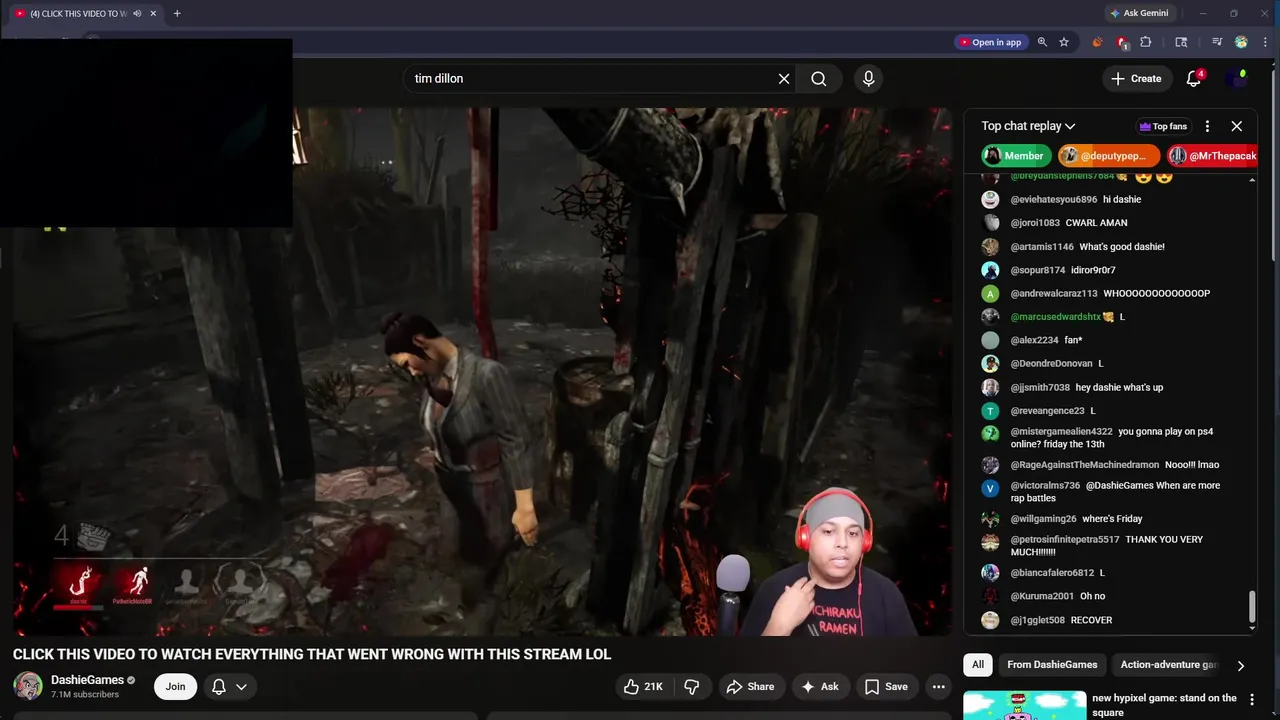Click the video player to pause playback
Screen dimensions: 1280x720
482,371
